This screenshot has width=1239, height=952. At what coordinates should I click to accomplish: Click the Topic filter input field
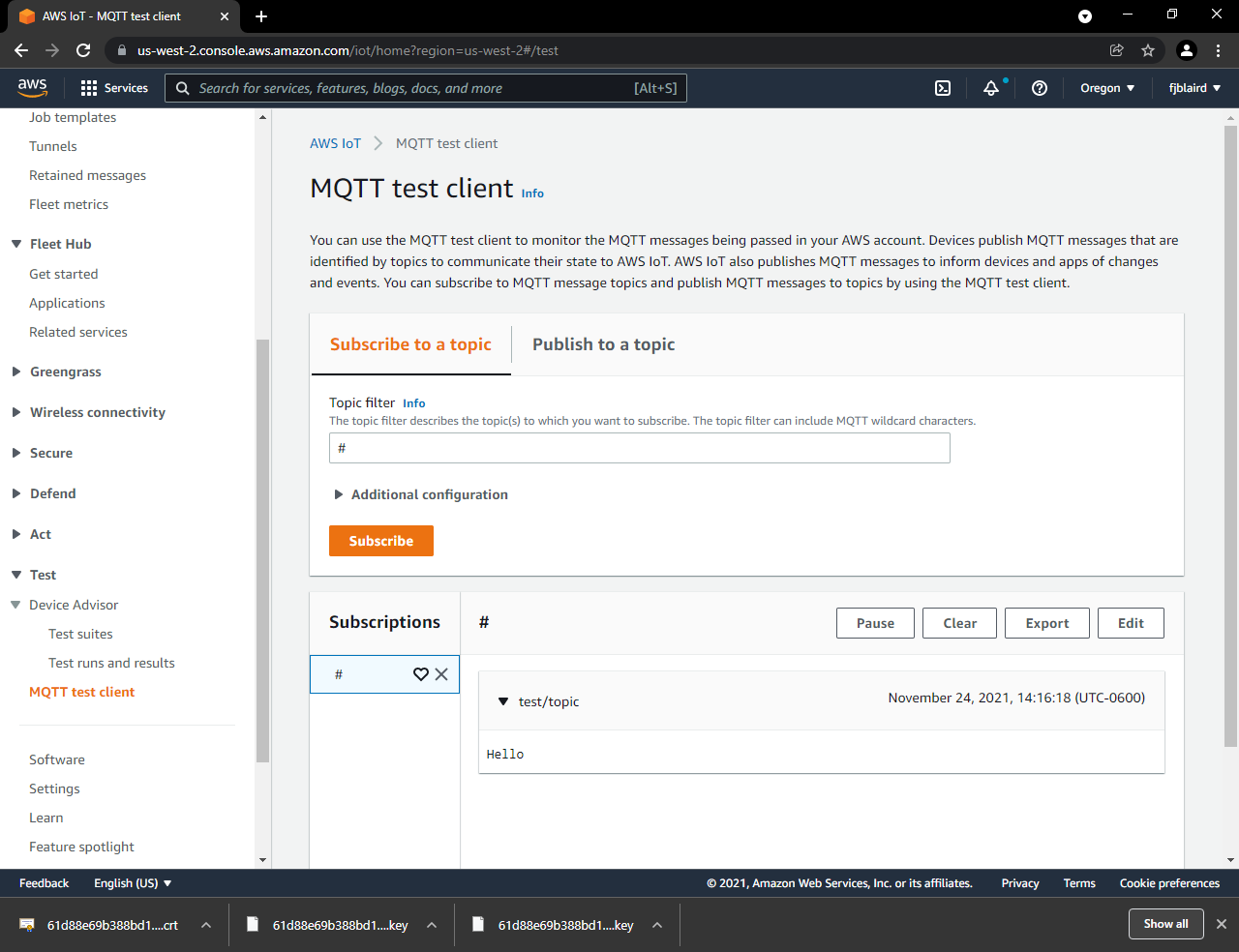click(639, 448)
